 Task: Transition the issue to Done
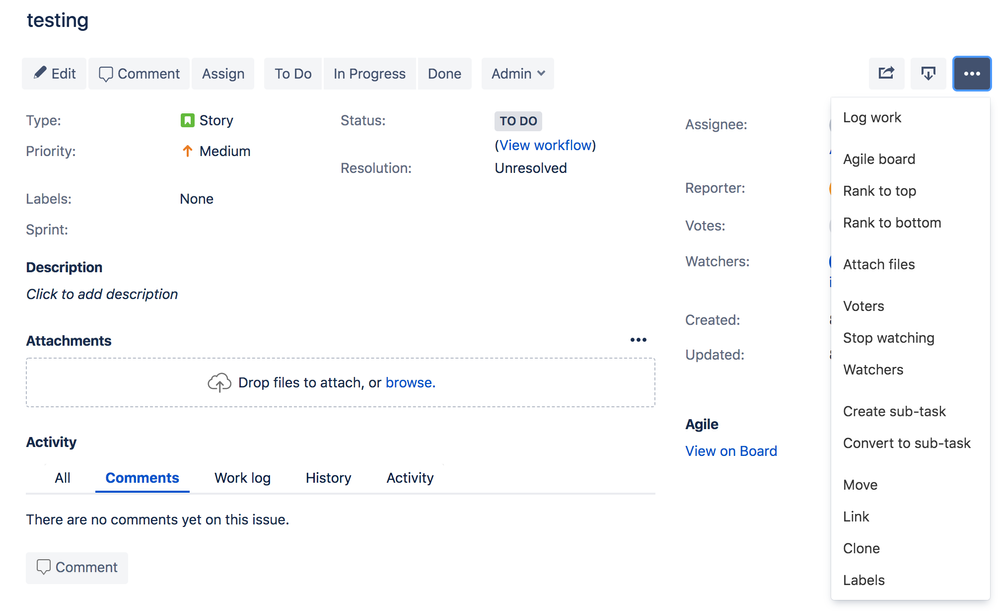coord(444,73)
